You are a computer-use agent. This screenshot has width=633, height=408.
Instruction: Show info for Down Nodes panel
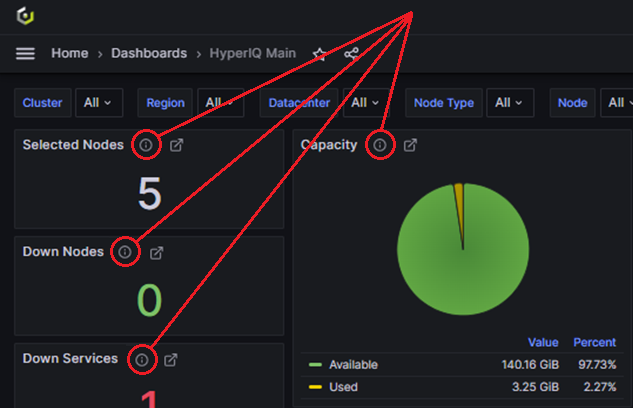[x=125, y=252]
